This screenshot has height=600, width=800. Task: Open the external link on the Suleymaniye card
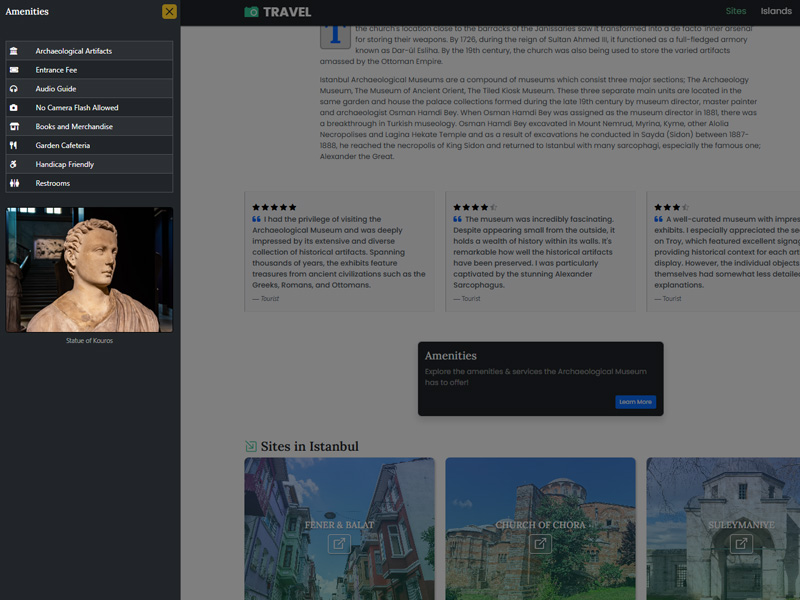pyautogui.click(x=742, y=543)
